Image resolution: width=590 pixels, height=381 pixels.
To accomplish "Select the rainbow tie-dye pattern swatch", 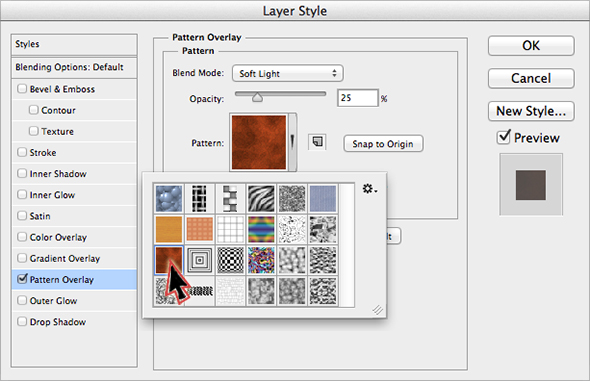I will click(261, 229).
